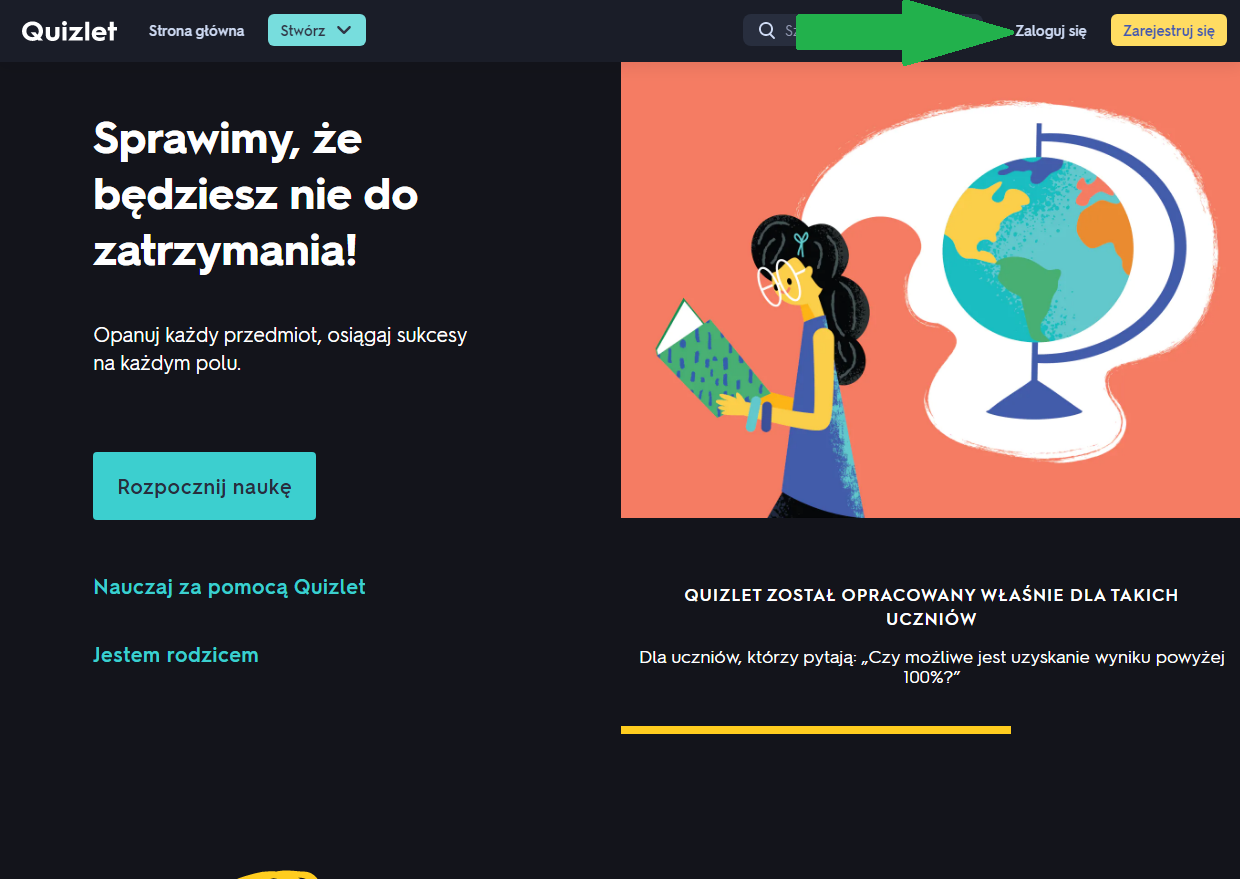Screen dimensions: 1240x879
Task: Click the testimonial text about 100% result
Action: pos(931,667)
